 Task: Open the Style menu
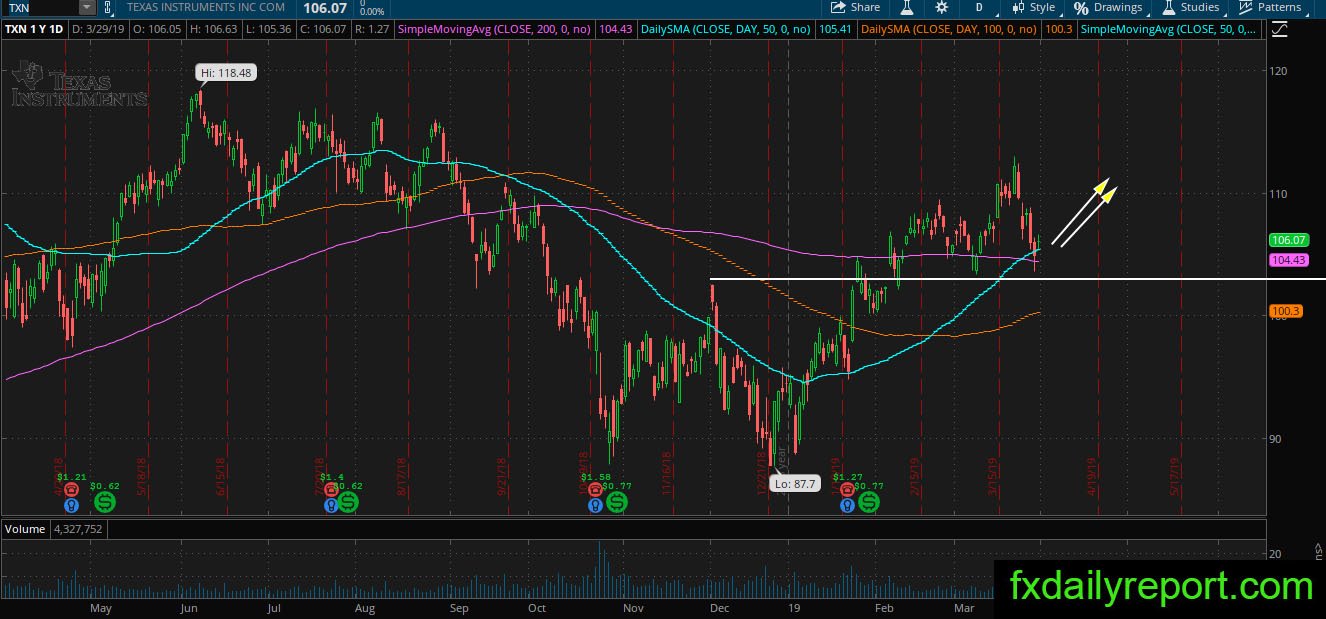click(x=1034, y=7)
